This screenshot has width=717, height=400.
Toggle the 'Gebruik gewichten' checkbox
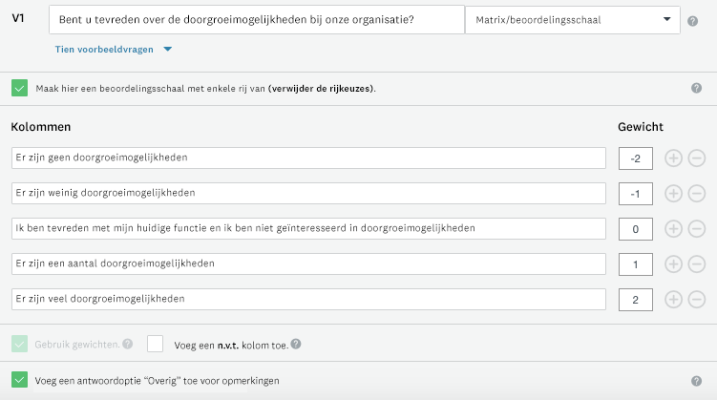20,344
